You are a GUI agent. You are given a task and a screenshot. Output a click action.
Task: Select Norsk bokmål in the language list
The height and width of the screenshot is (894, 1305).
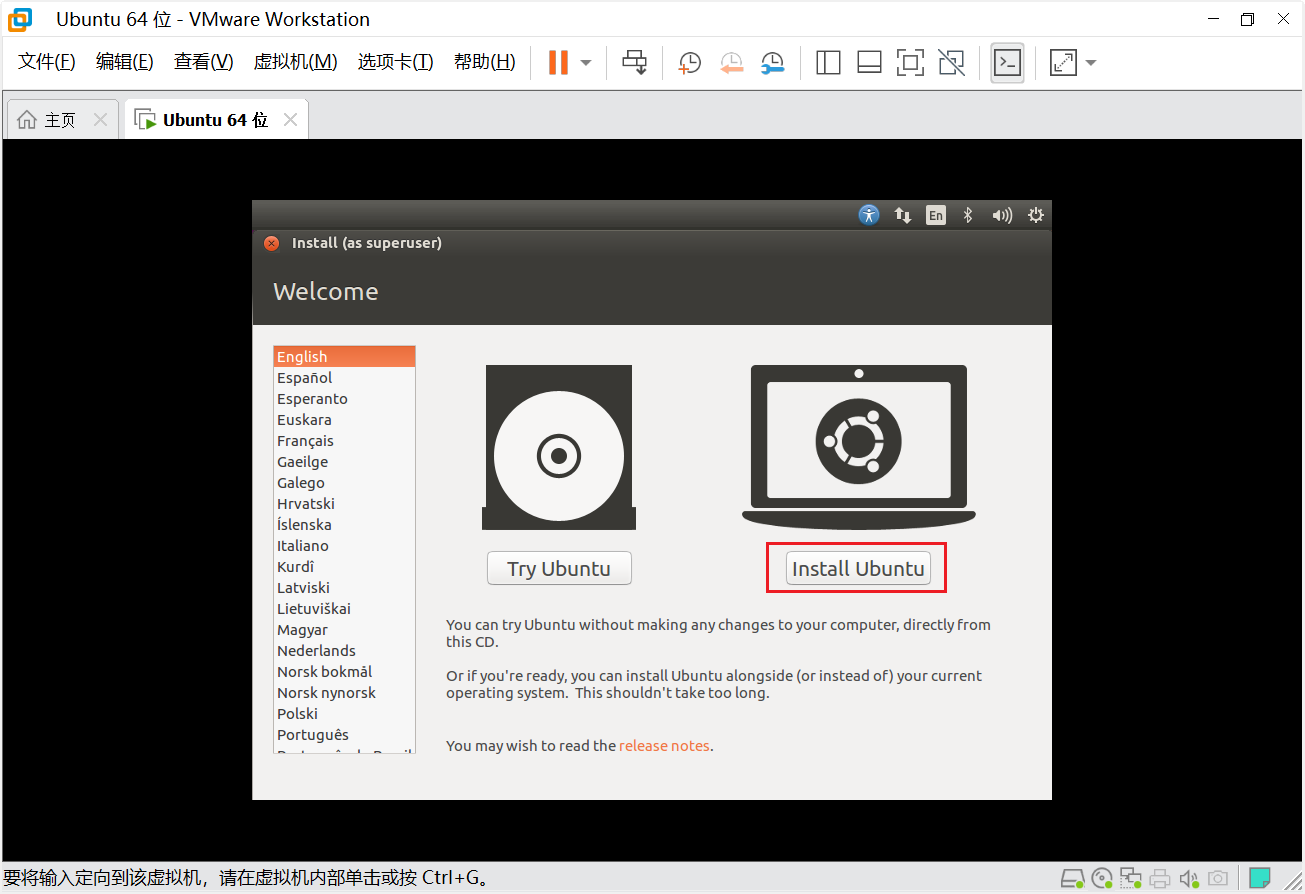[x=344, y=672]
